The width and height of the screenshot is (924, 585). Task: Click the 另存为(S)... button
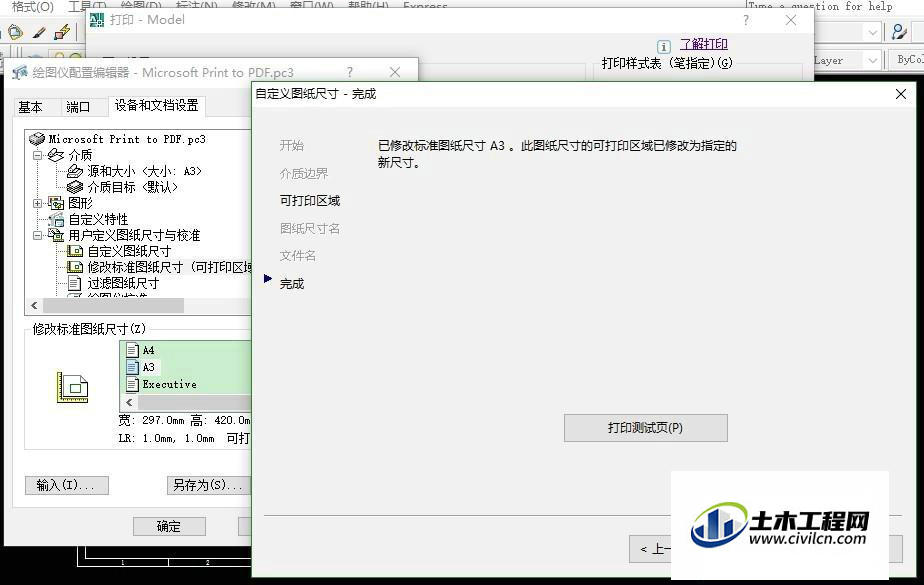click(209, 485)
